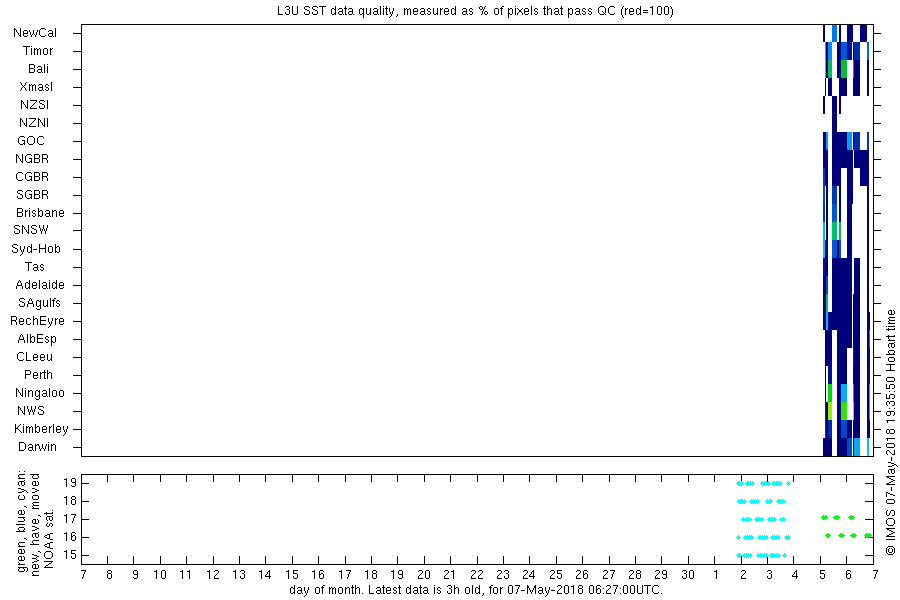
Task: Click the IMOS copyright timestamp text
Action: pyautogui.click(x=891, y=433)
